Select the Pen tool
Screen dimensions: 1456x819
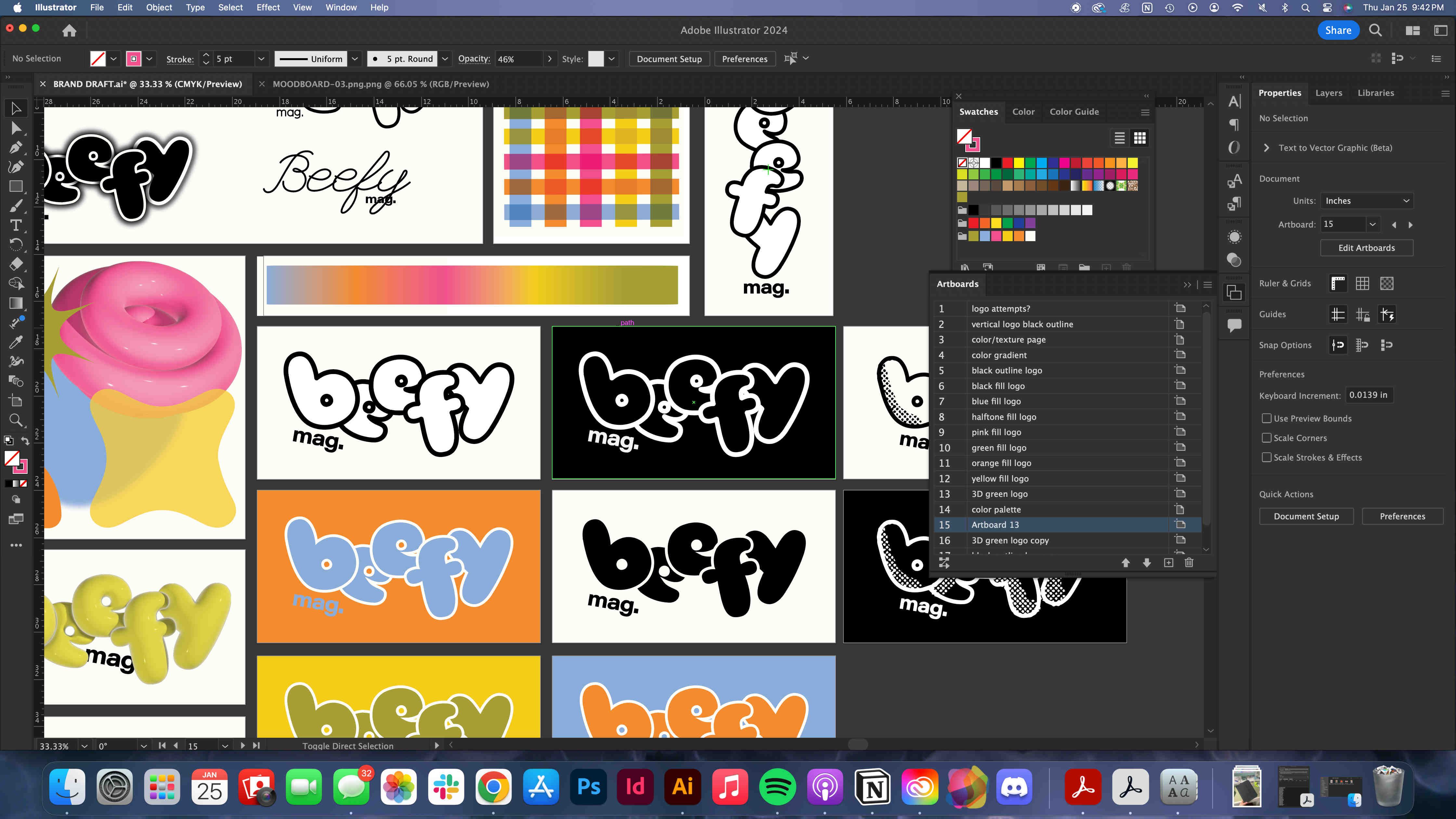tap(16, 148)
